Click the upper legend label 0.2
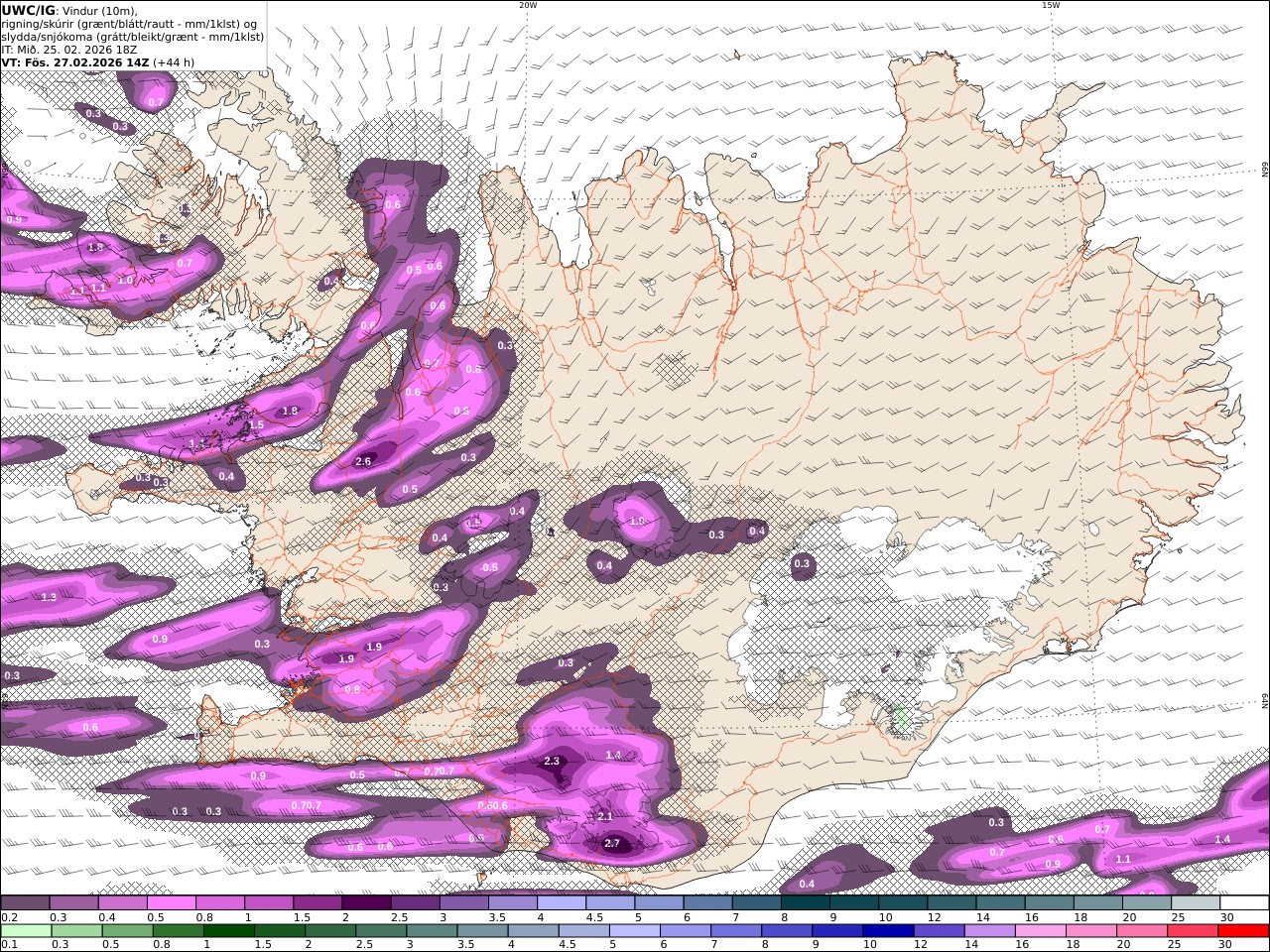 8,917
